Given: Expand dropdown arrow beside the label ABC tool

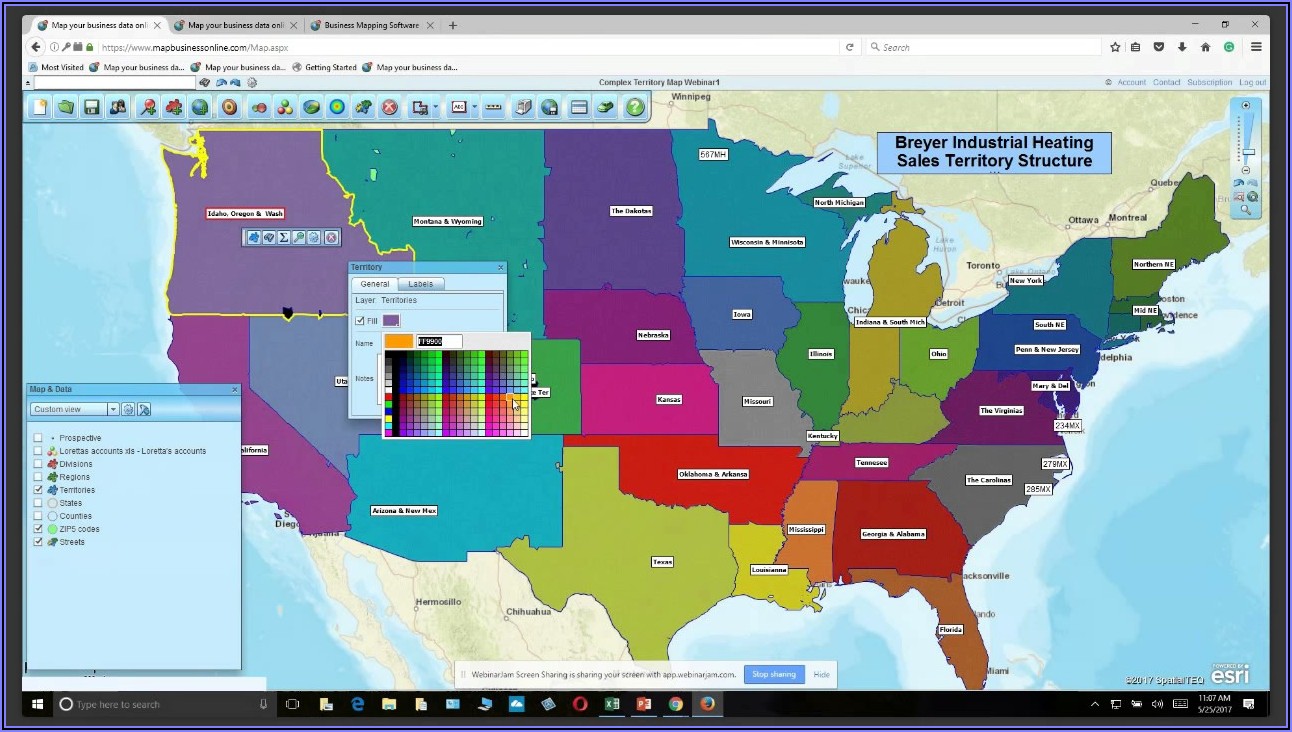Looking at the screenshot, I should (x=474, y=107).
